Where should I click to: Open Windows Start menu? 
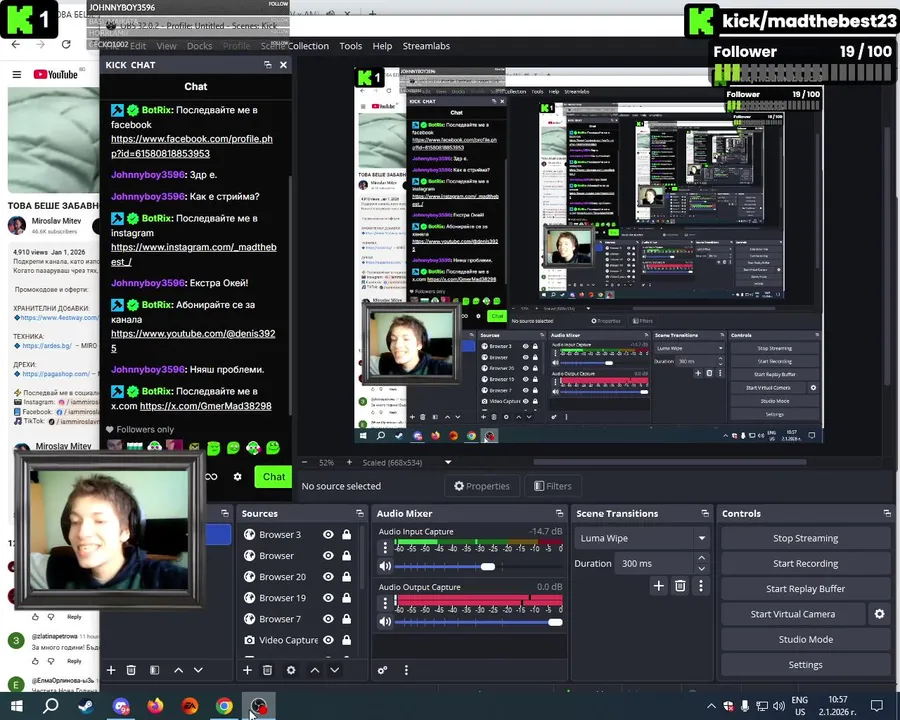click(x=16, y=706)
